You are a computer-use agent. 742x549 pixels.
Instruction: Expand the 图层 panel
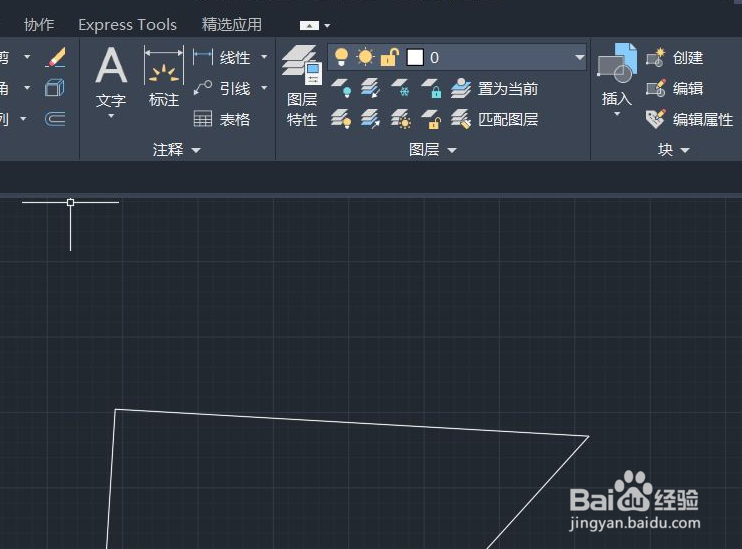click(x=433, y=150)
